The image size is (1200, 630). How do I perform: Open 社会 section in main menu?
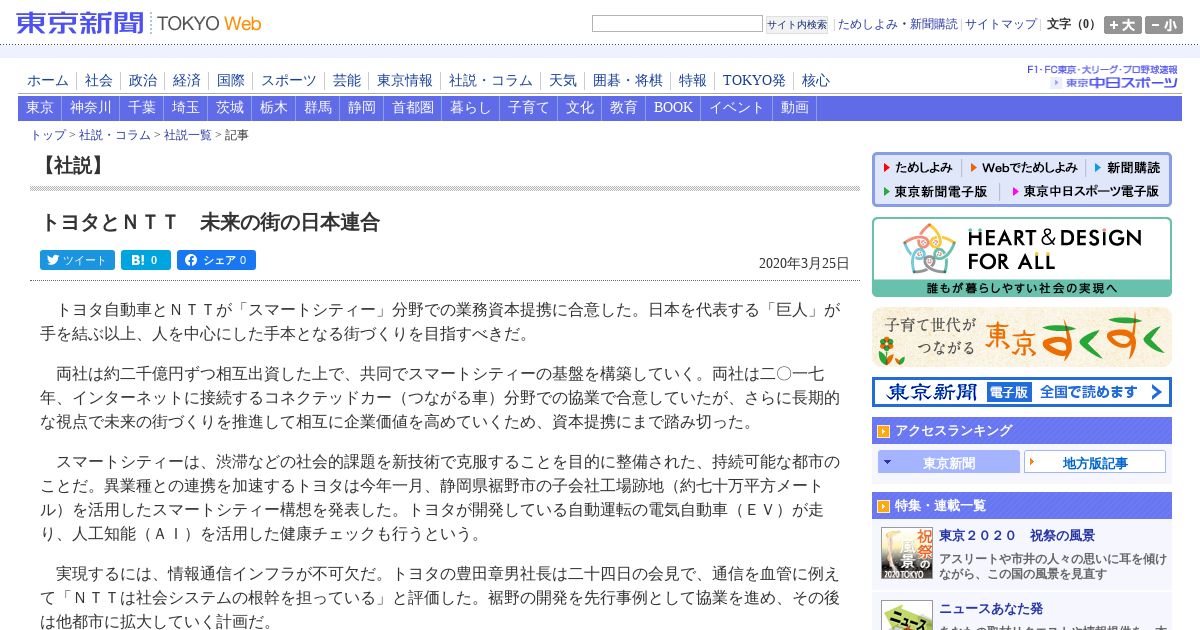click(99, 80)
